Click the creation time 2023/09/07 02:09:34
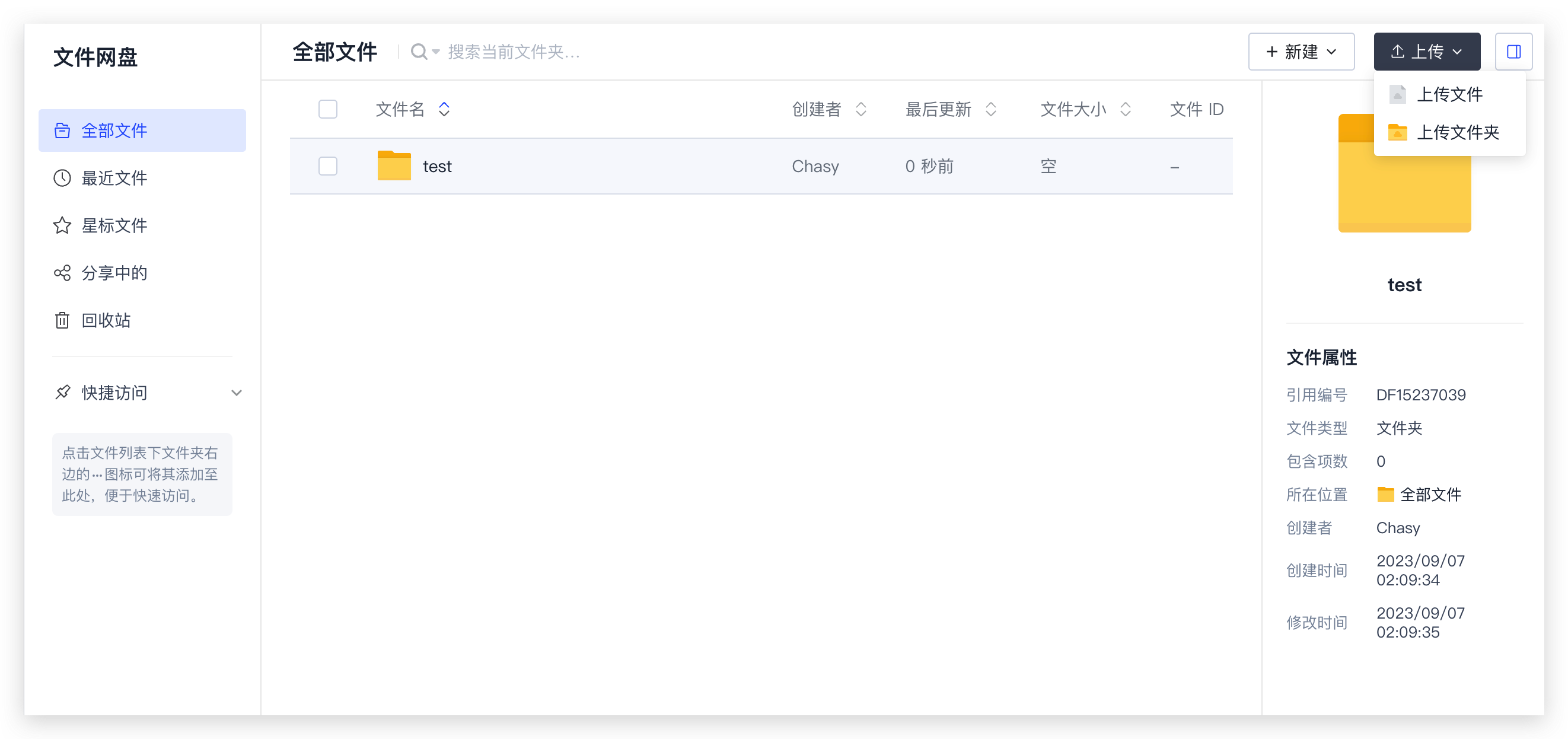This screenshot has width=1568, height=739. point(1420,571)
